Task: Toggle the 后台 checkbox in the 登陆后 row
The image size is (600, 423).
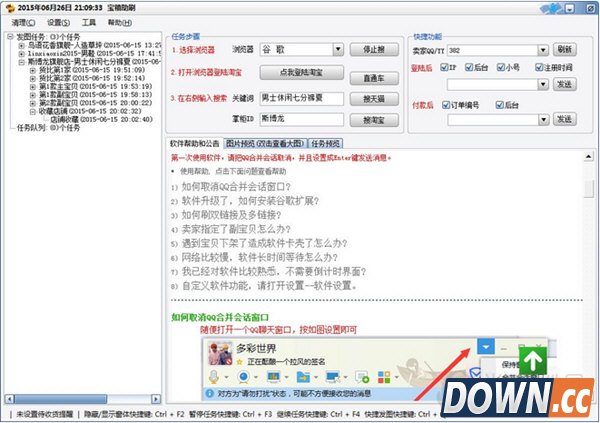Action: (x=469, y=67)
